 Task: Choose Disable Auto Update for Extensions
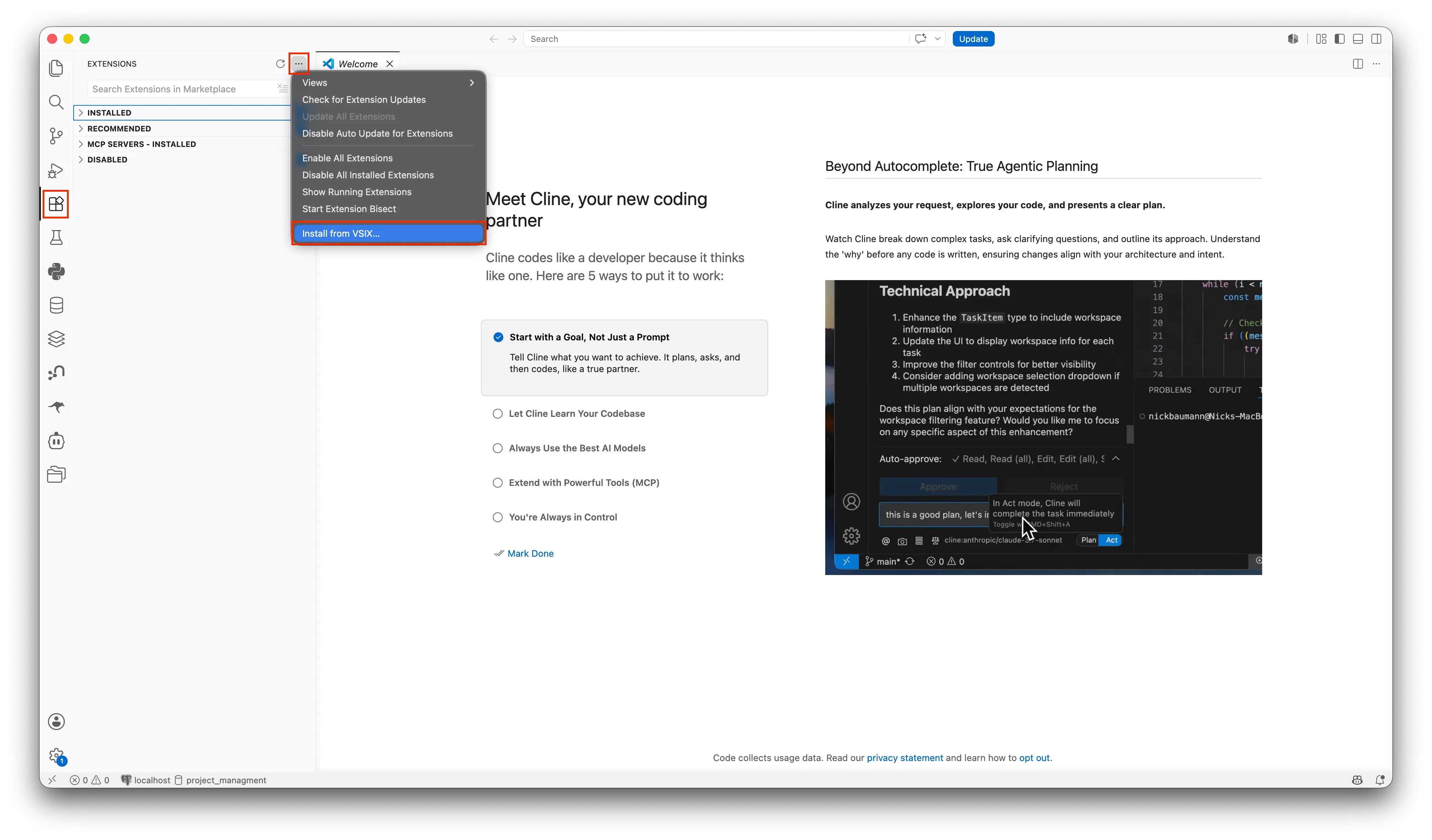tap(388, 134)
